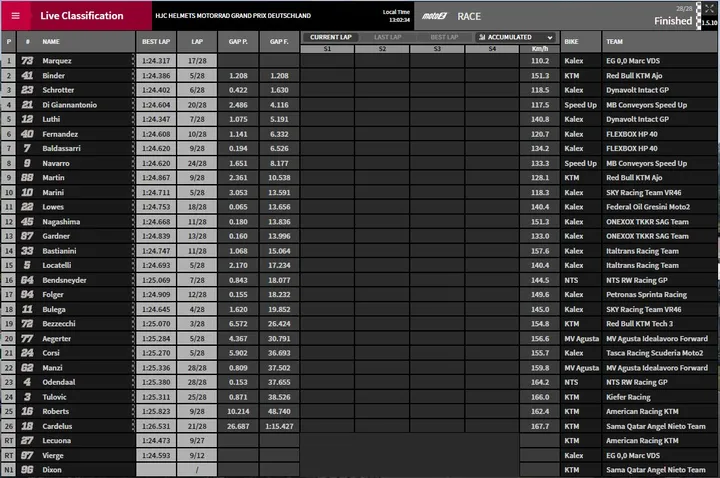This screenshot has height=478, width=720.
Task: Select rider Lowes name
Action: [53, 207]
